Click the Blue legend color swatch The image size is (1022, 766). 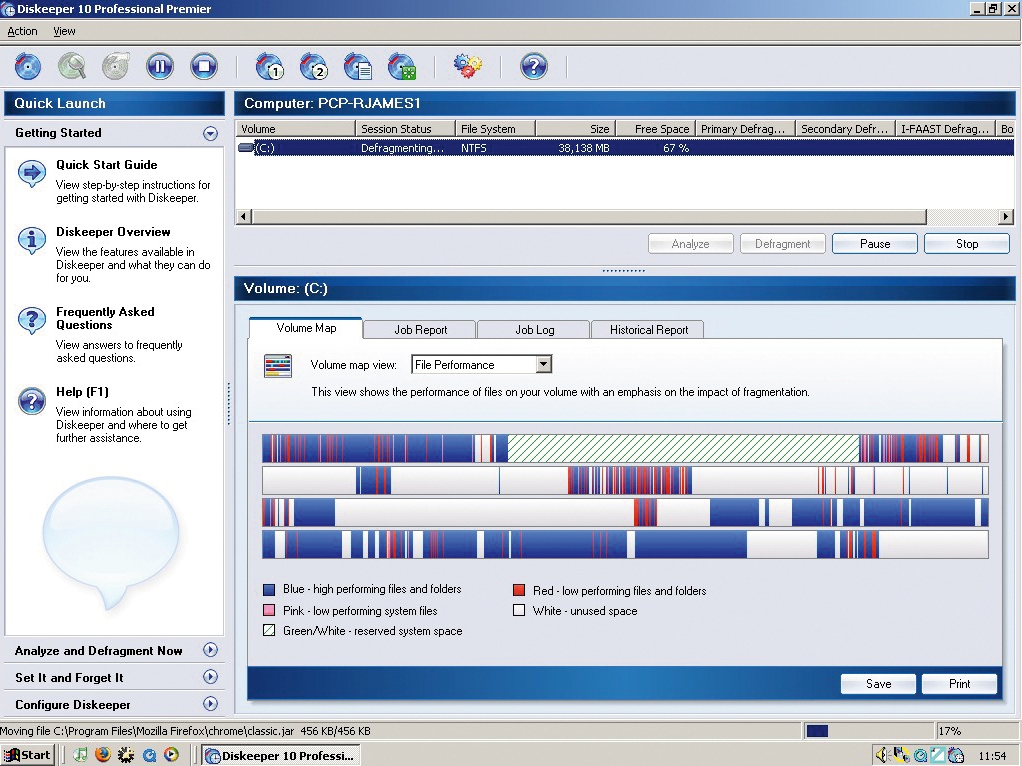269,590
